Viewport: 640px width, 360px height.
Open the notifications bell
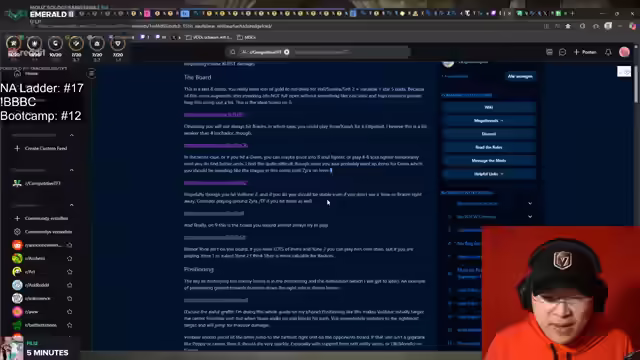point(608,52)
